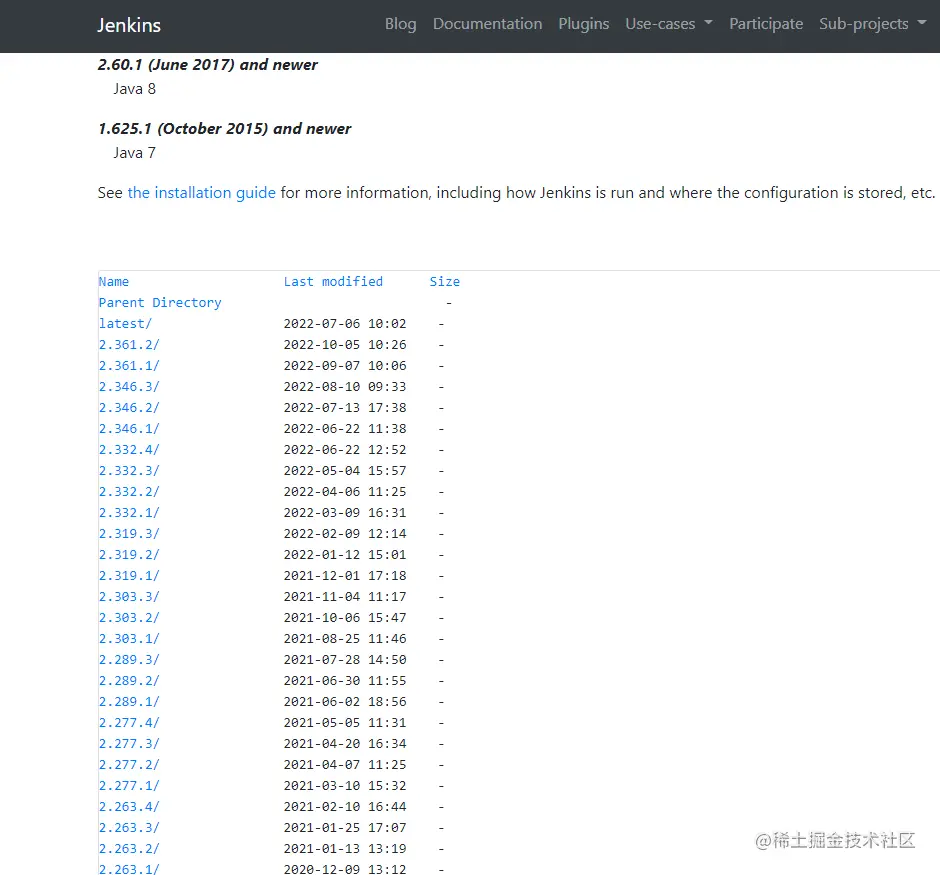Open the 2.289.2/ directory
The height and width of the screenshot is (875, 940).
[129, 680]
